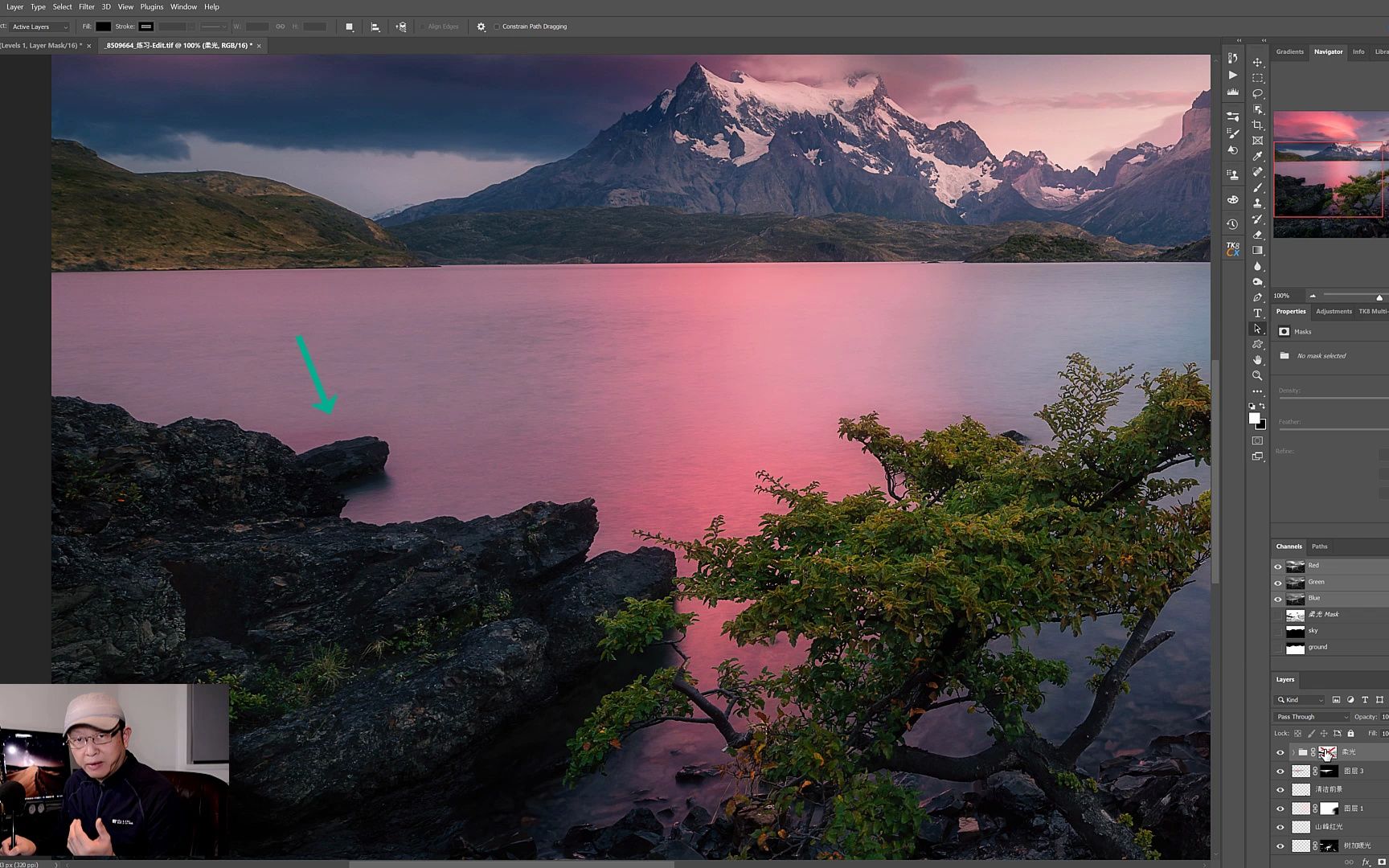Open path alignment options icon

point(375,27)
